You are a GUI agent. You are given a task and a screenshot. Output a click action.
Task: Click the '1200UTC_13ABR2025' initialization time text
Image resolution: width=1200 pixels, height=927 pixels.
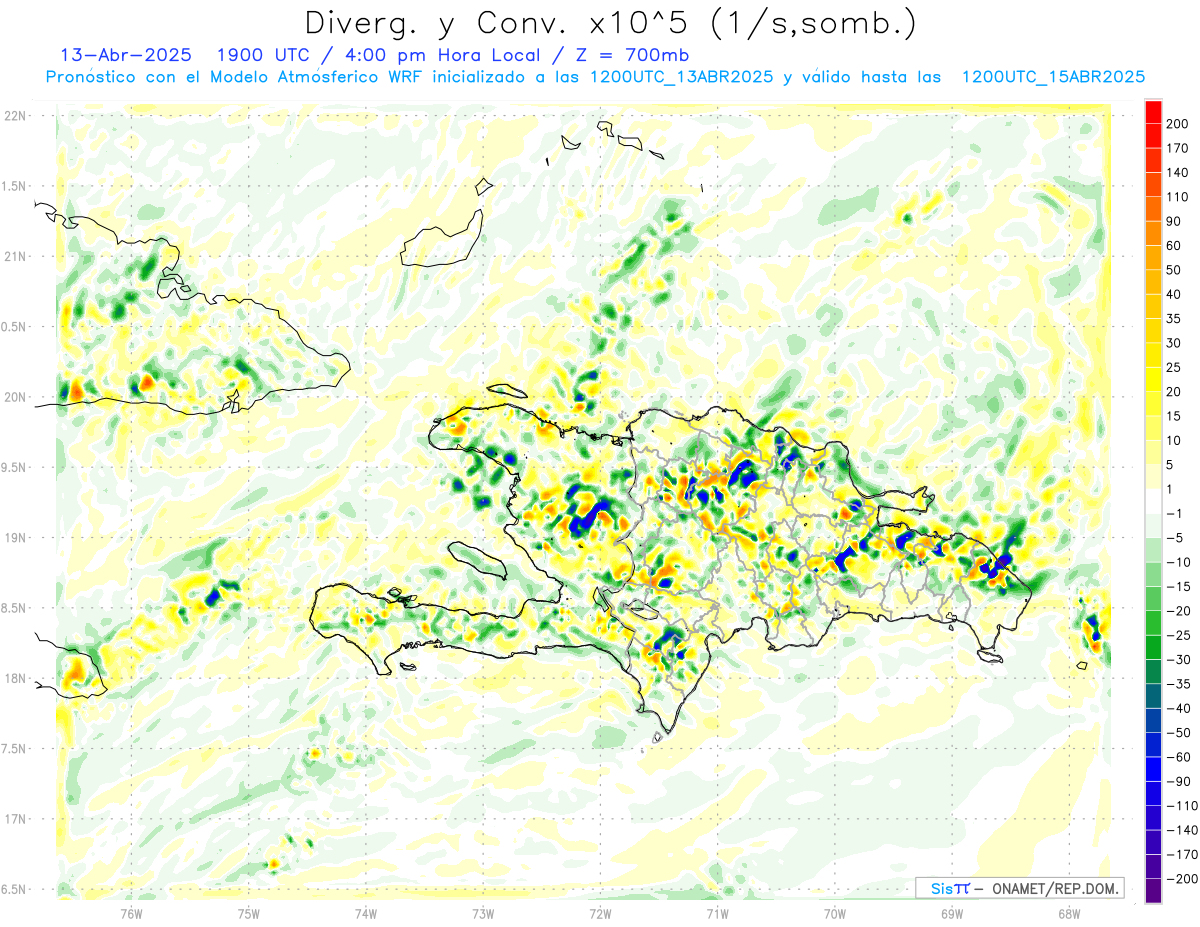681,77
